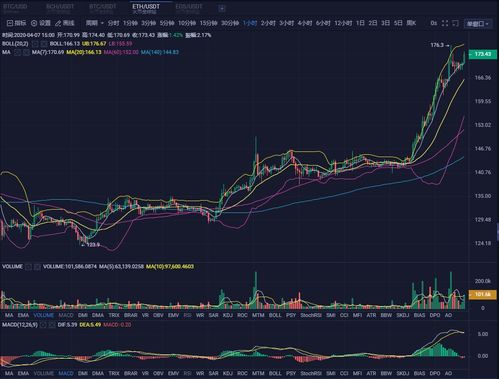Click the pop-out window icon beside fullscreen
This screenshot has width=499, height=379.
click(455, 23)
